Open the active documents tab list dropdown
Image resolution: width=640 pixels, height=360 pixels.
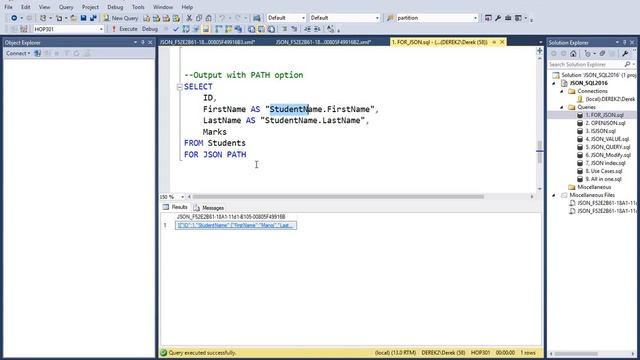[x=540, y=42]
